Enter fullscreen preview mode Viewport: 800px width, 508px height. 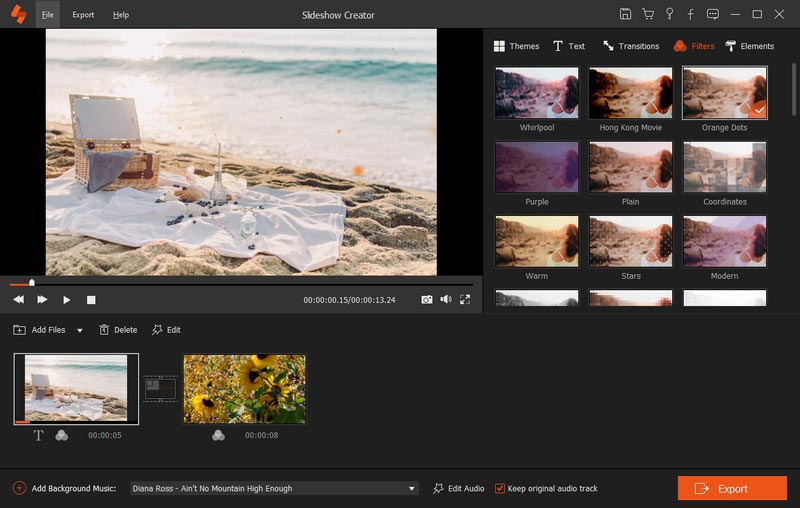[465, 299]
